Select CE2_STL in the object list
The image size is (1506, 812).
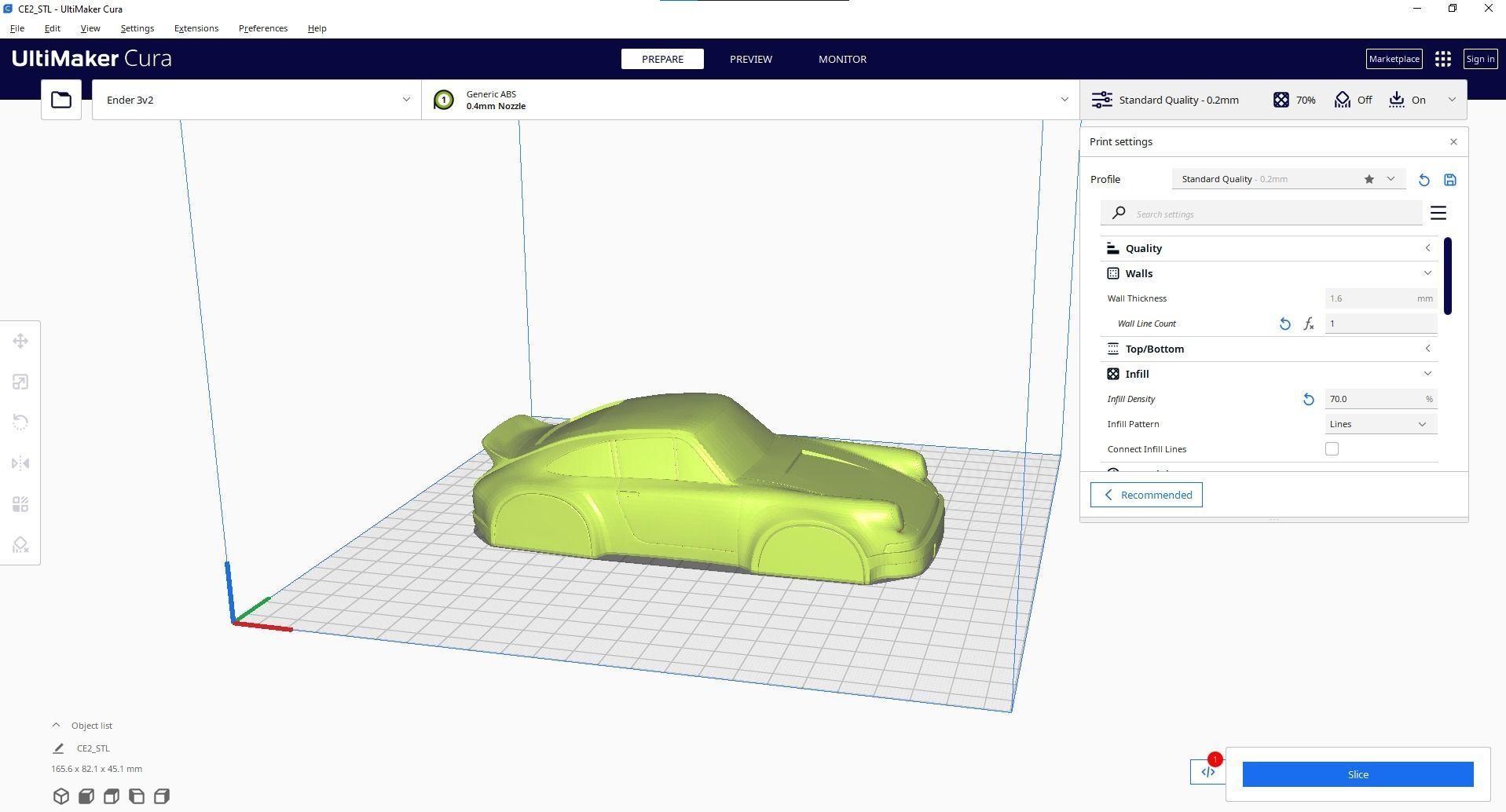pyautogui.click(x=93, y=748)
